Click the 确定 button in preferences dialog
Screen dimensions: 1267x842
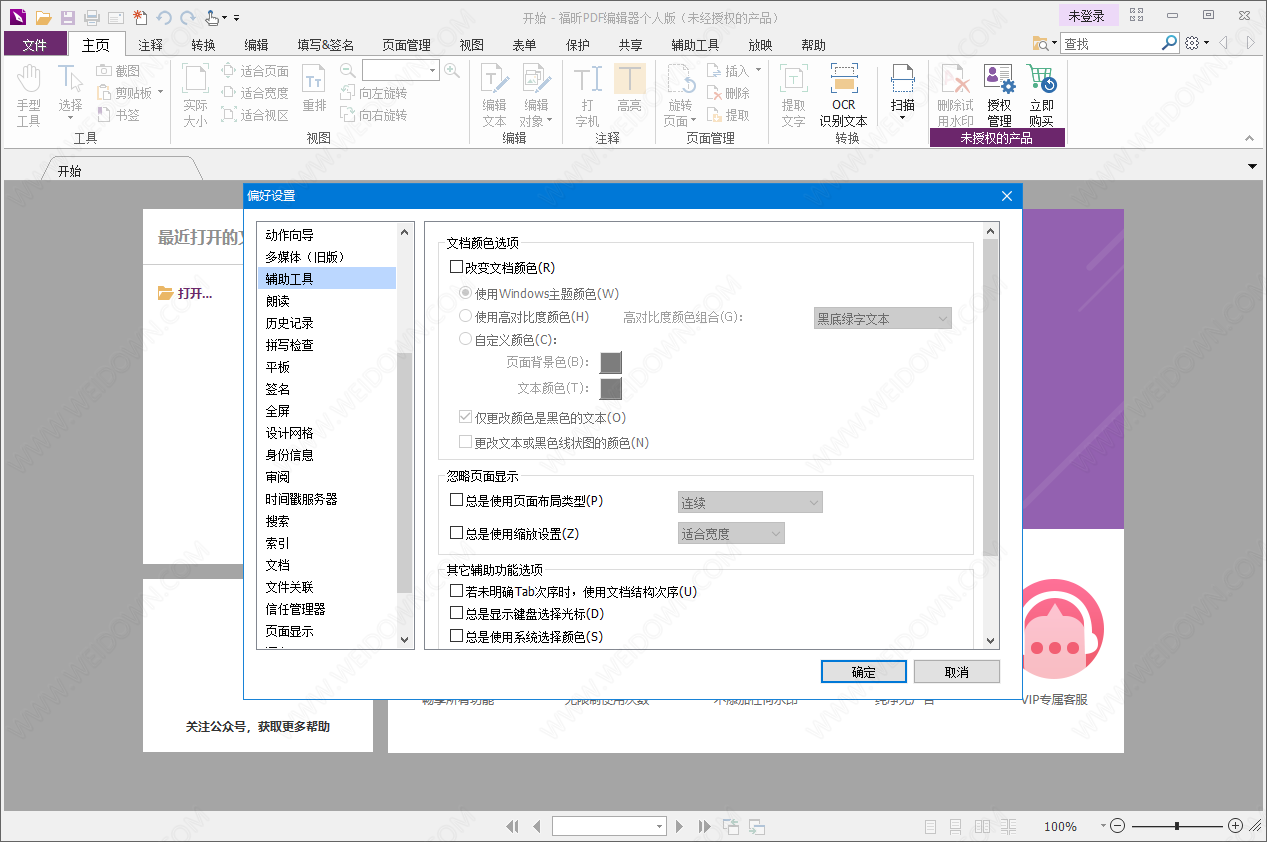863,672
